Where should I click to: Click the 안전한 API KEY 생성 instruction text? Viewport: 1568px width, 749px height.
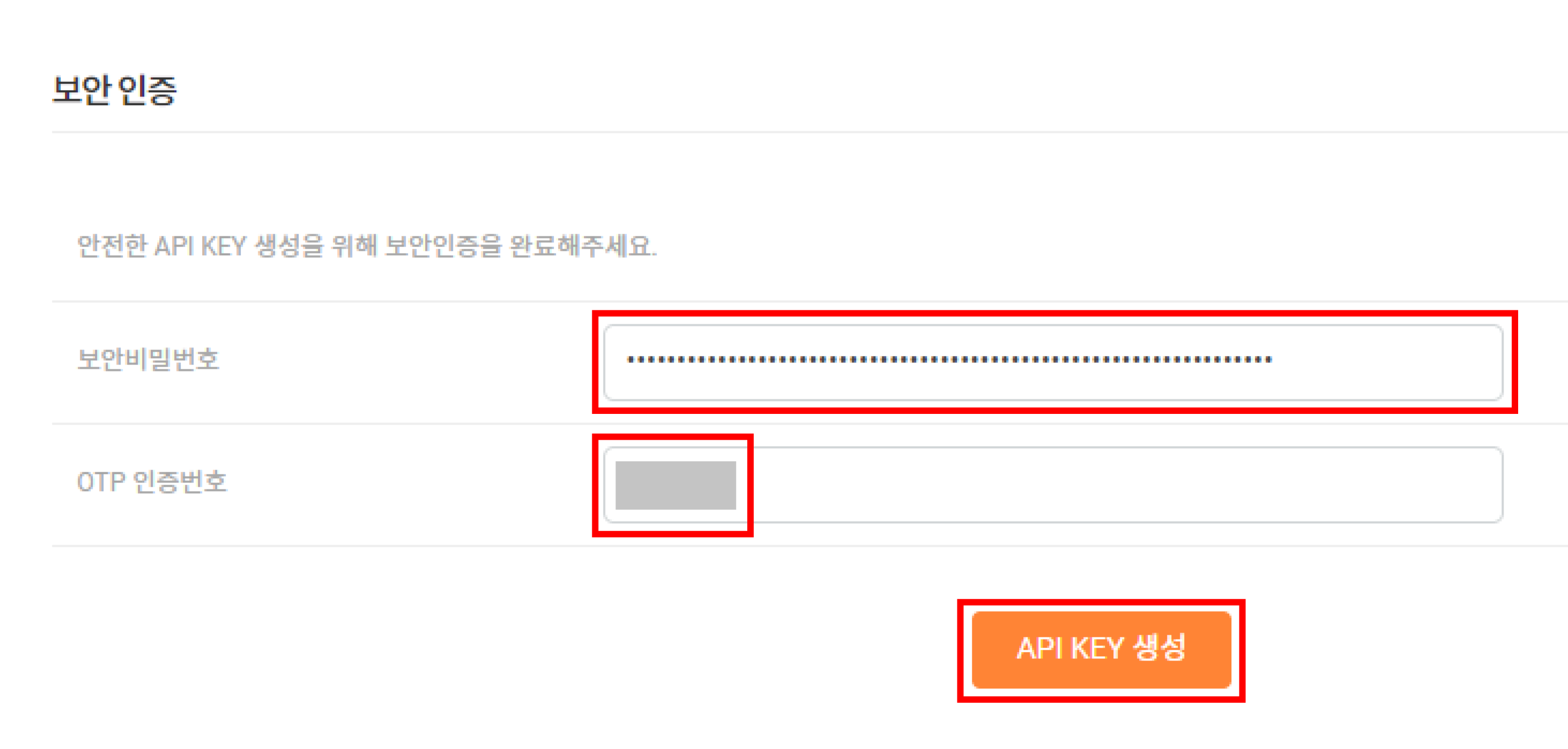[367, 246]
